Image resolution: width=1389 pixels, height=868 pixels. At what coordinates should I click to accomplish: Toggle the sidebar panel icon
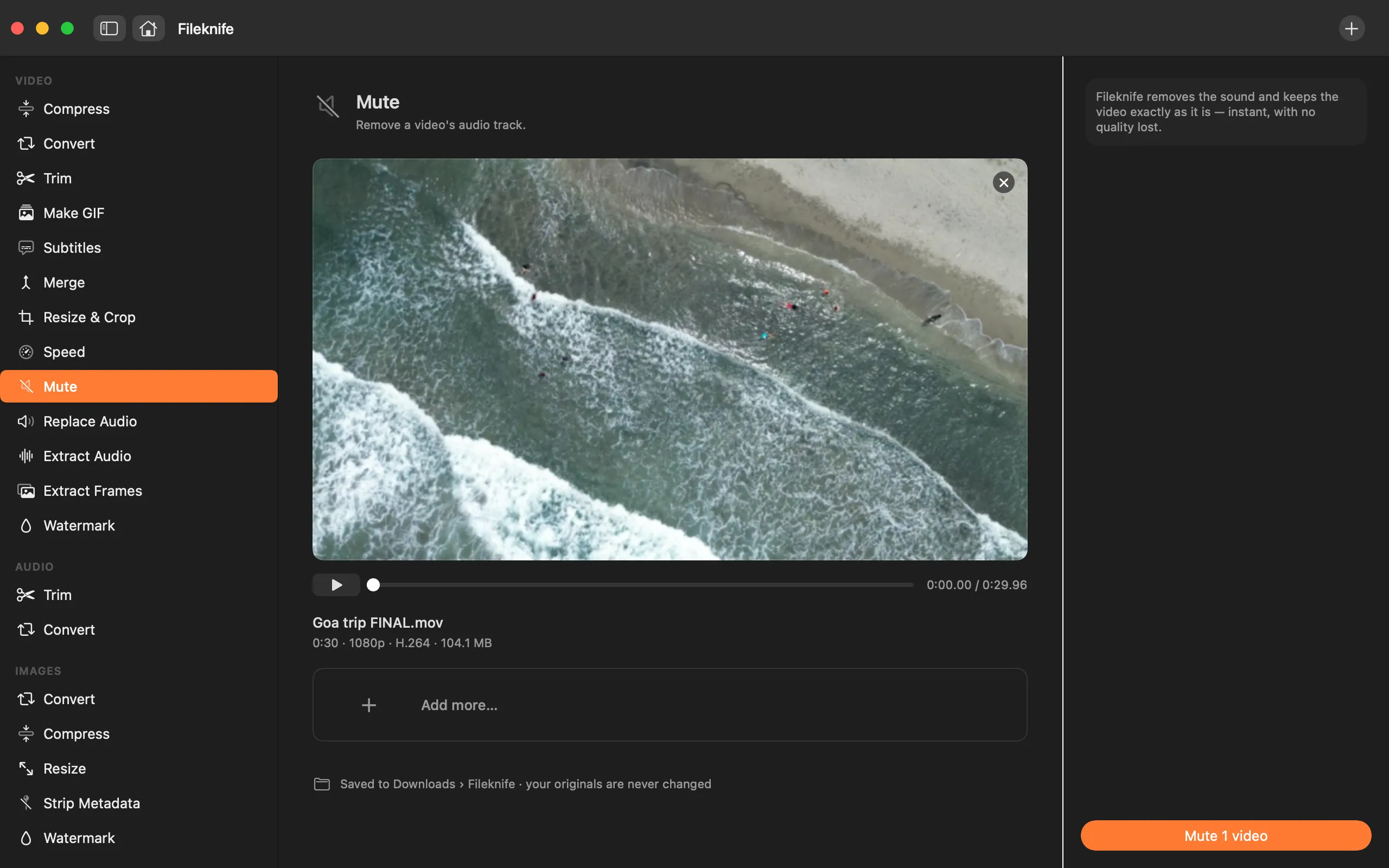click(109, 28)
